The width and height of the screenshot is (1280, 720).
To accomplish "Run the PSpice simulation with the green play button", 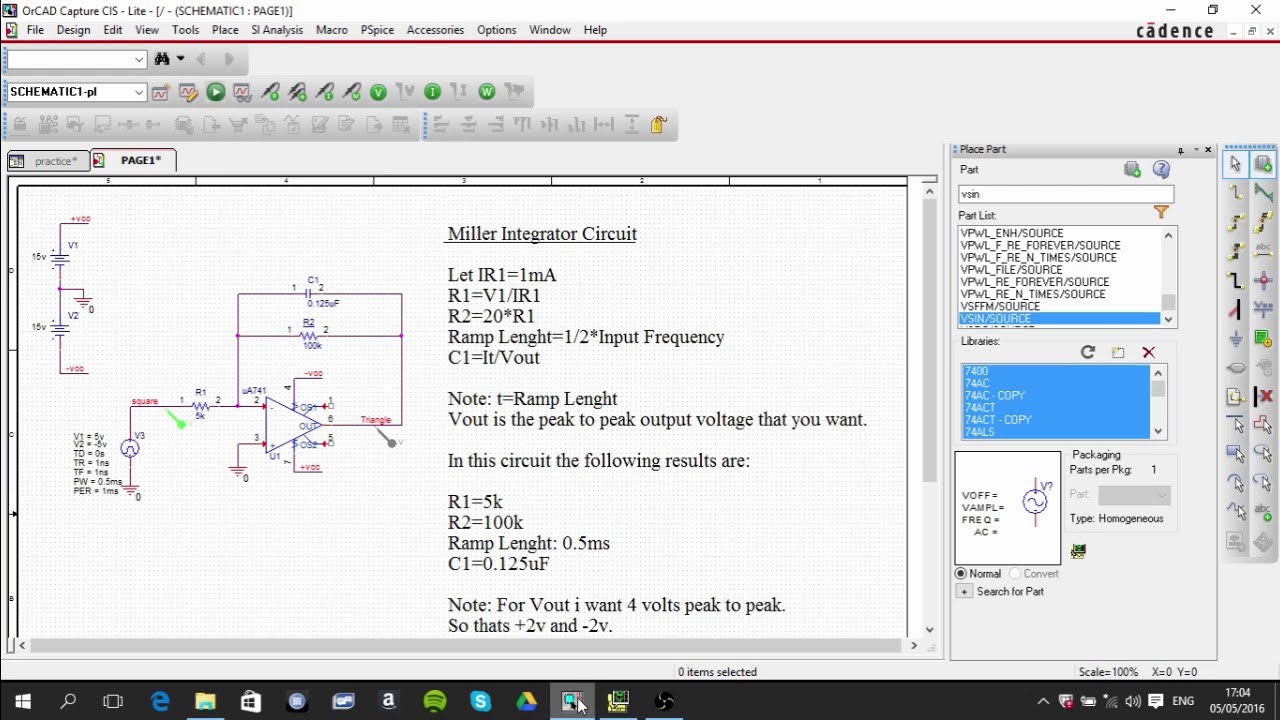I will 215,92.
